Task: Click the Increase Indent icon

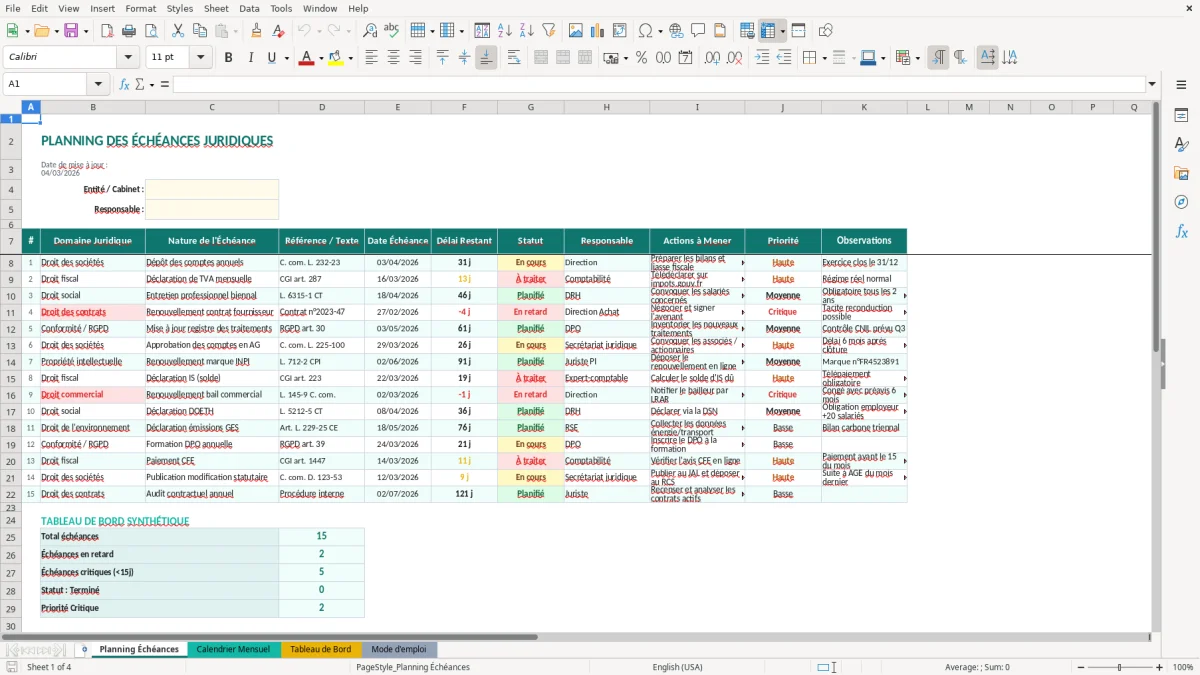Action: (762, 58)
